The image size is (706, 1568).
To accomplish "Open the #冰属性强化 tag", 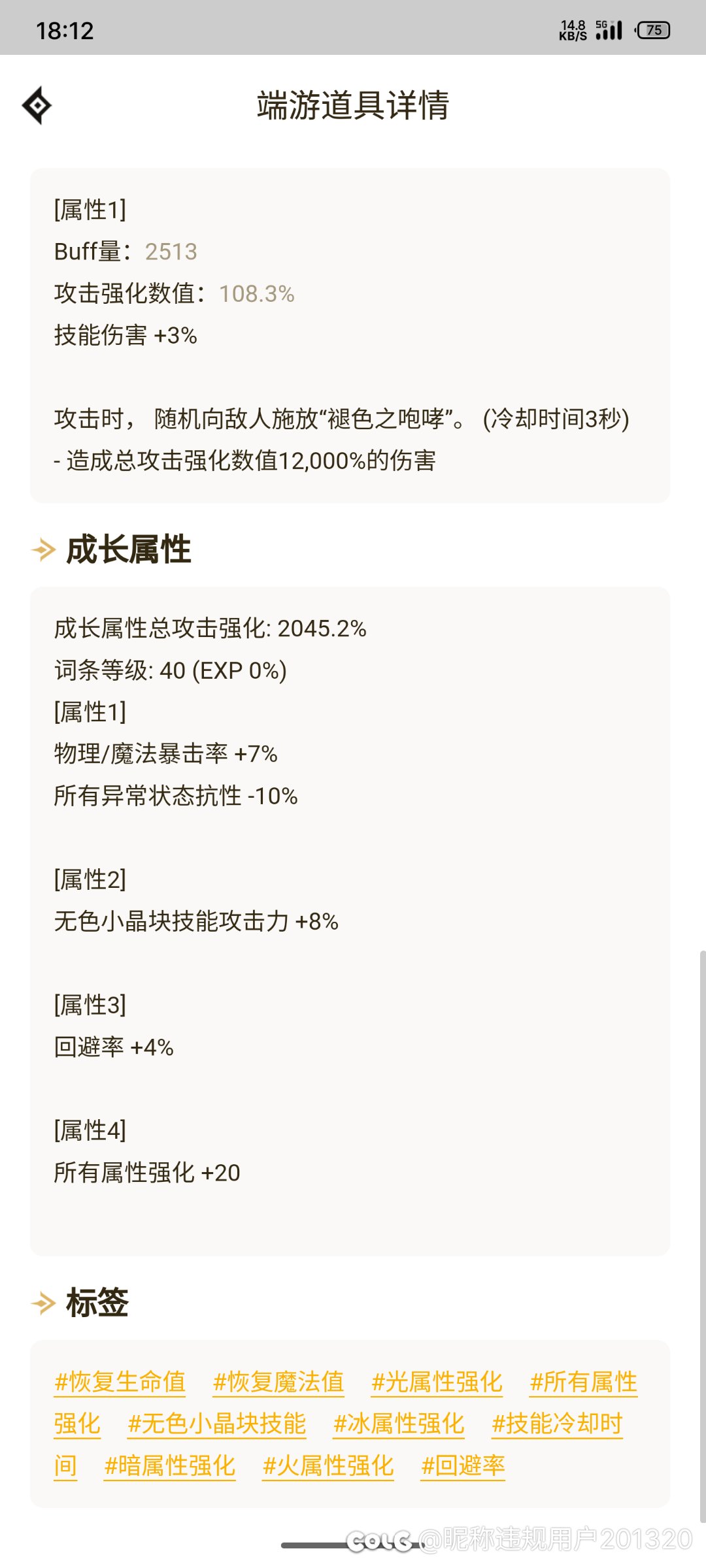I will (x=399, y=1424).
